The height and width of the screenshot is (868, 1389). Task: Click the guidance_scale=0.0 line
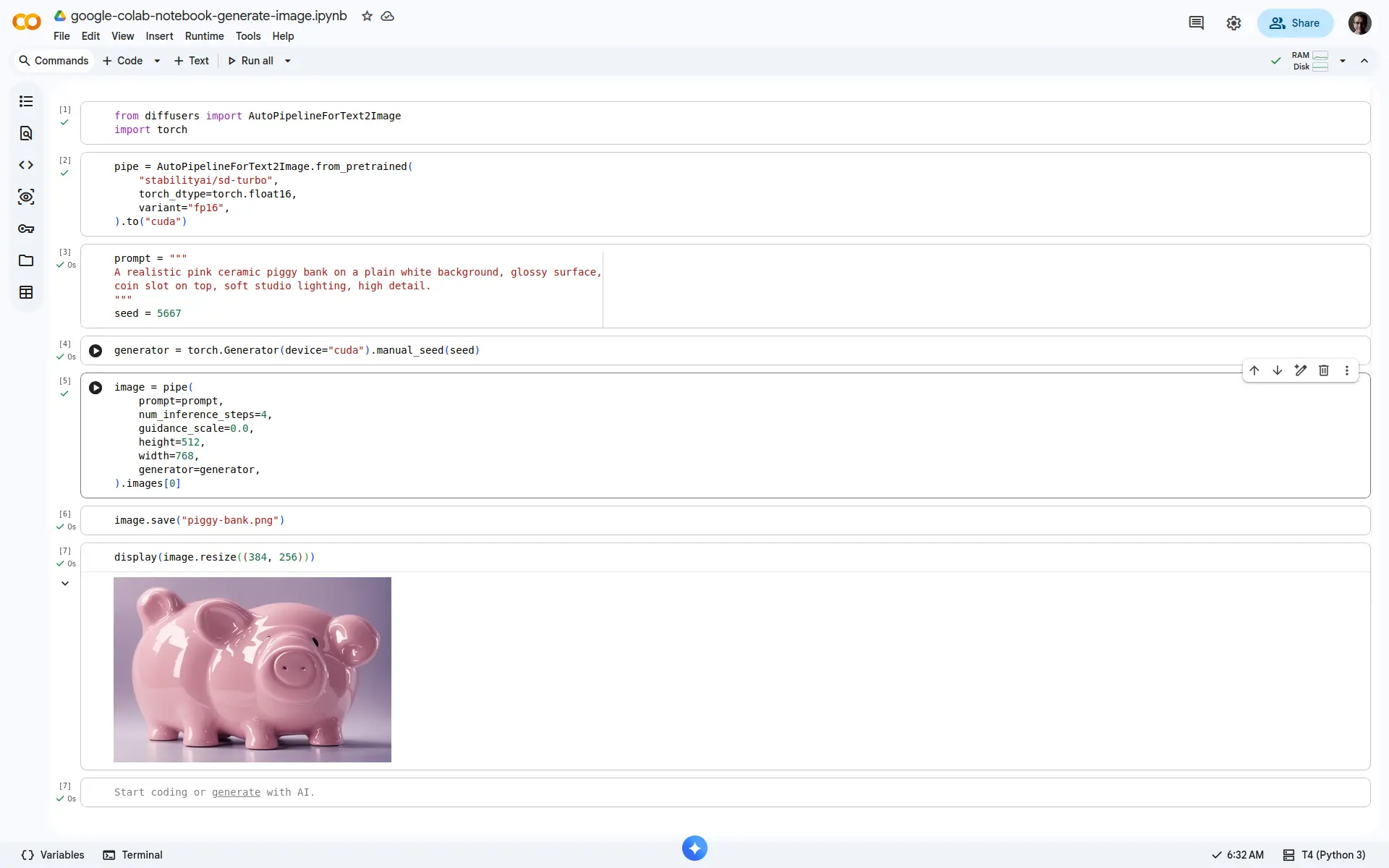coord(196,428)
